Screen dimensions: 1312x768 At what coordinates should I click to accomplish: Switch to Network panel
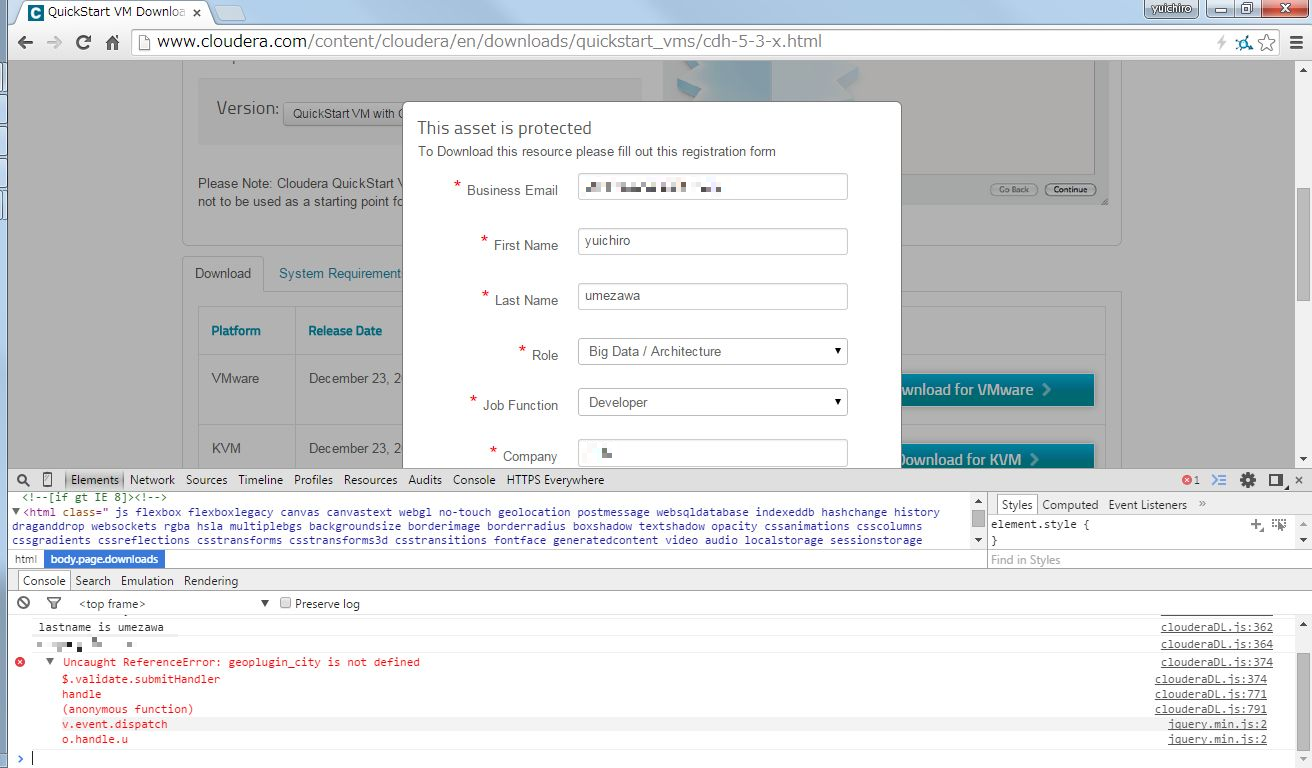click(x=152, y=480)
